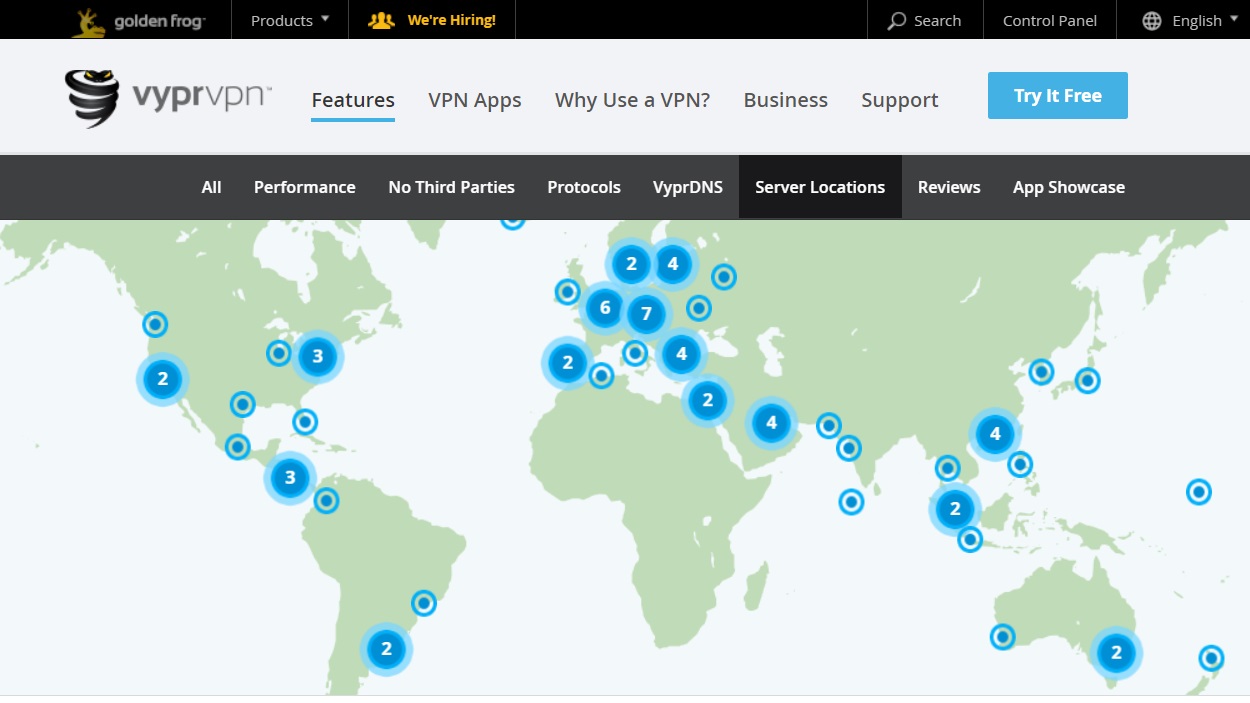Open the 2-server cluster in southern South America

386,649
